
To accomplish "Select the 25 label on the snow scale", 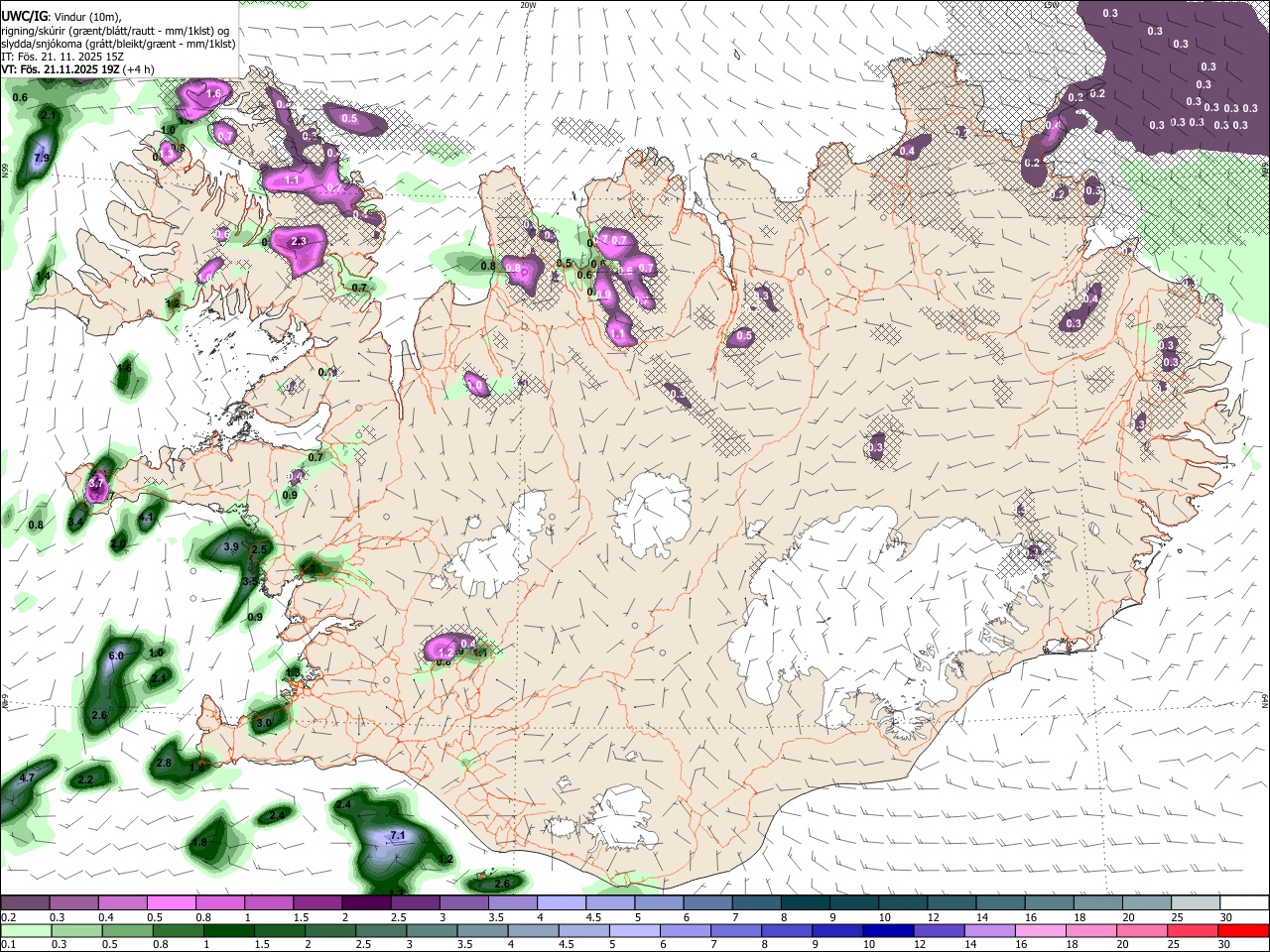I will [1176, 916].
